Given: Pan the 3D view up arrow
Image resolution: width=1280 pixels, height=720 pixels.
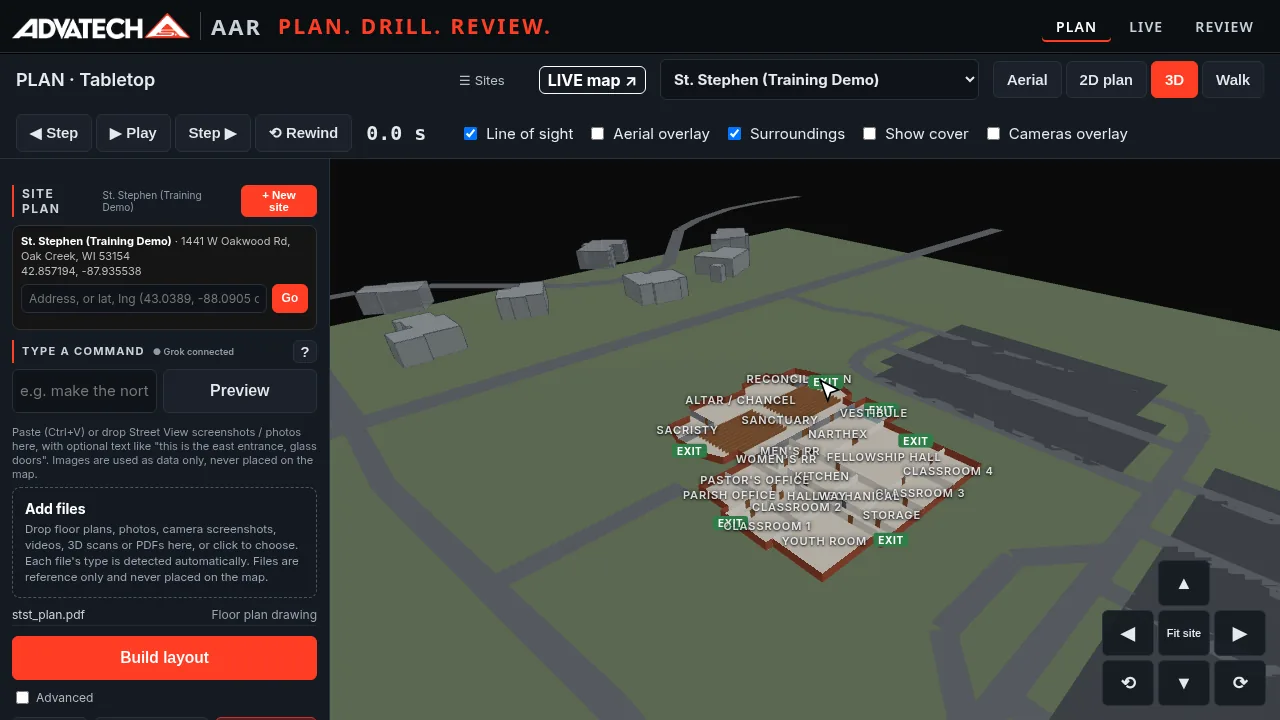Looking at the screenshot, I should tap(1184, 584).
